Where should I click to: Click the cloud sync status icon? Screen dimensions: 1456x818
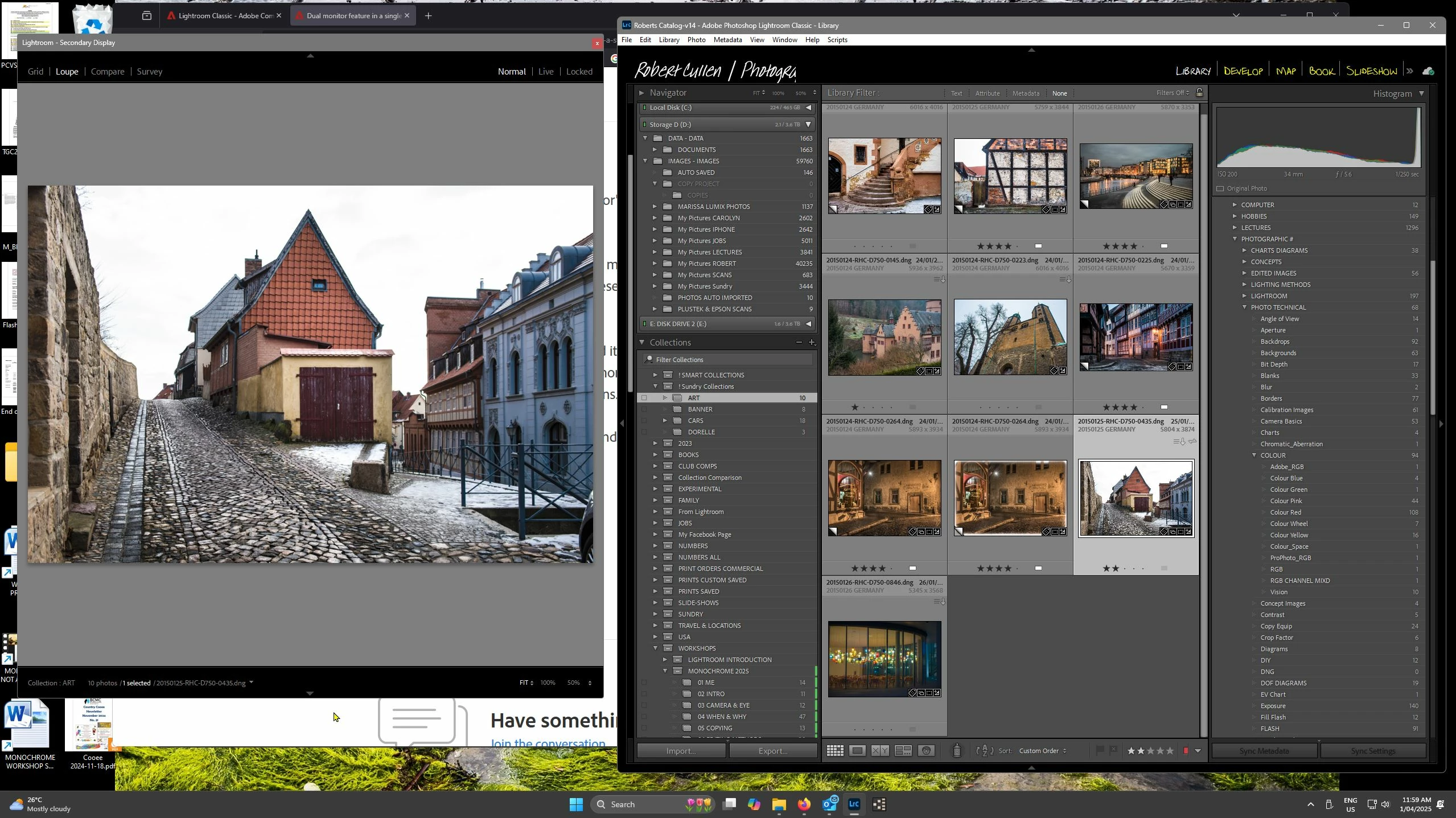point(1428,71)
